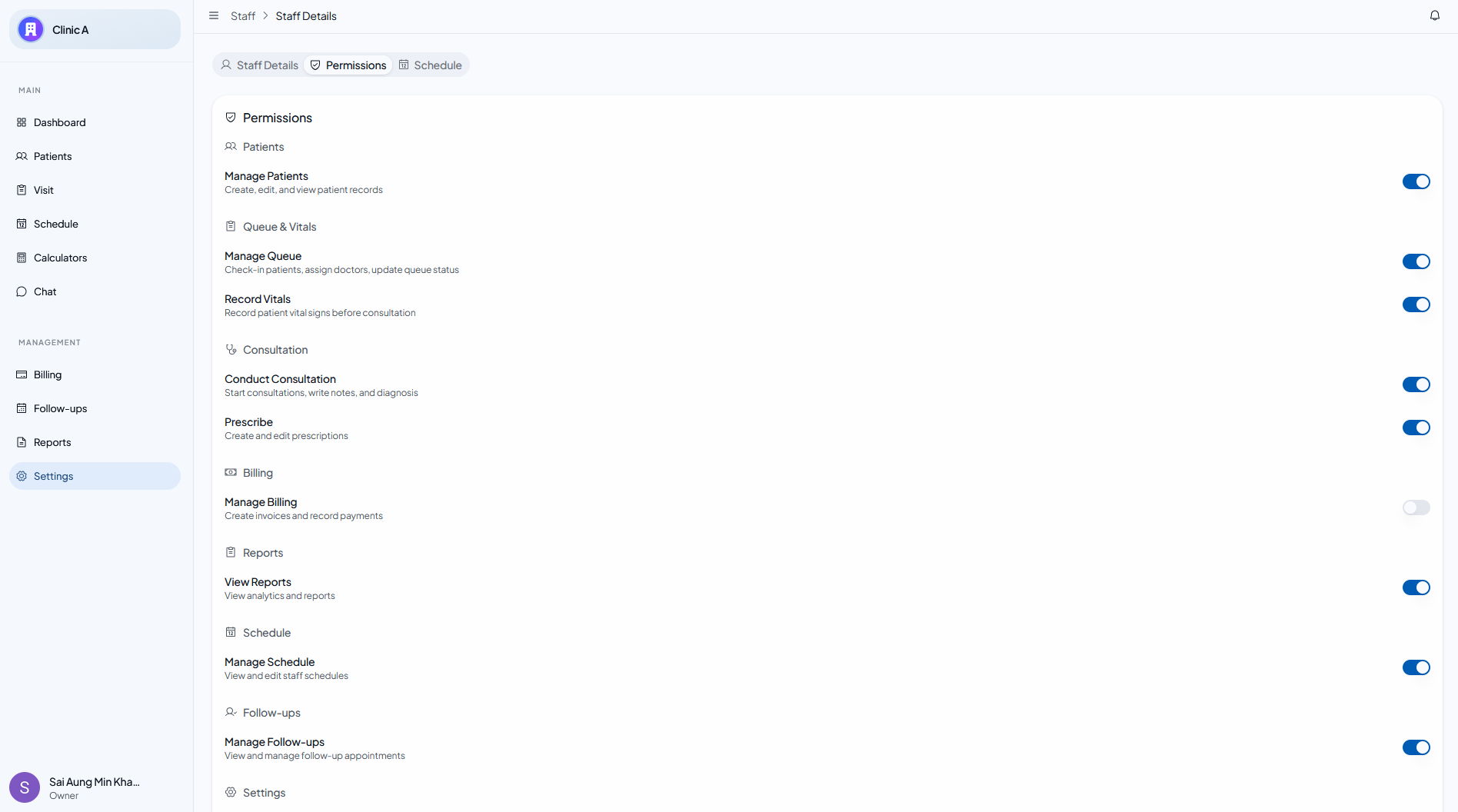Open Sai Aung Min Kha owner profile
The image size is (1458, 812).
coord(95,787)
